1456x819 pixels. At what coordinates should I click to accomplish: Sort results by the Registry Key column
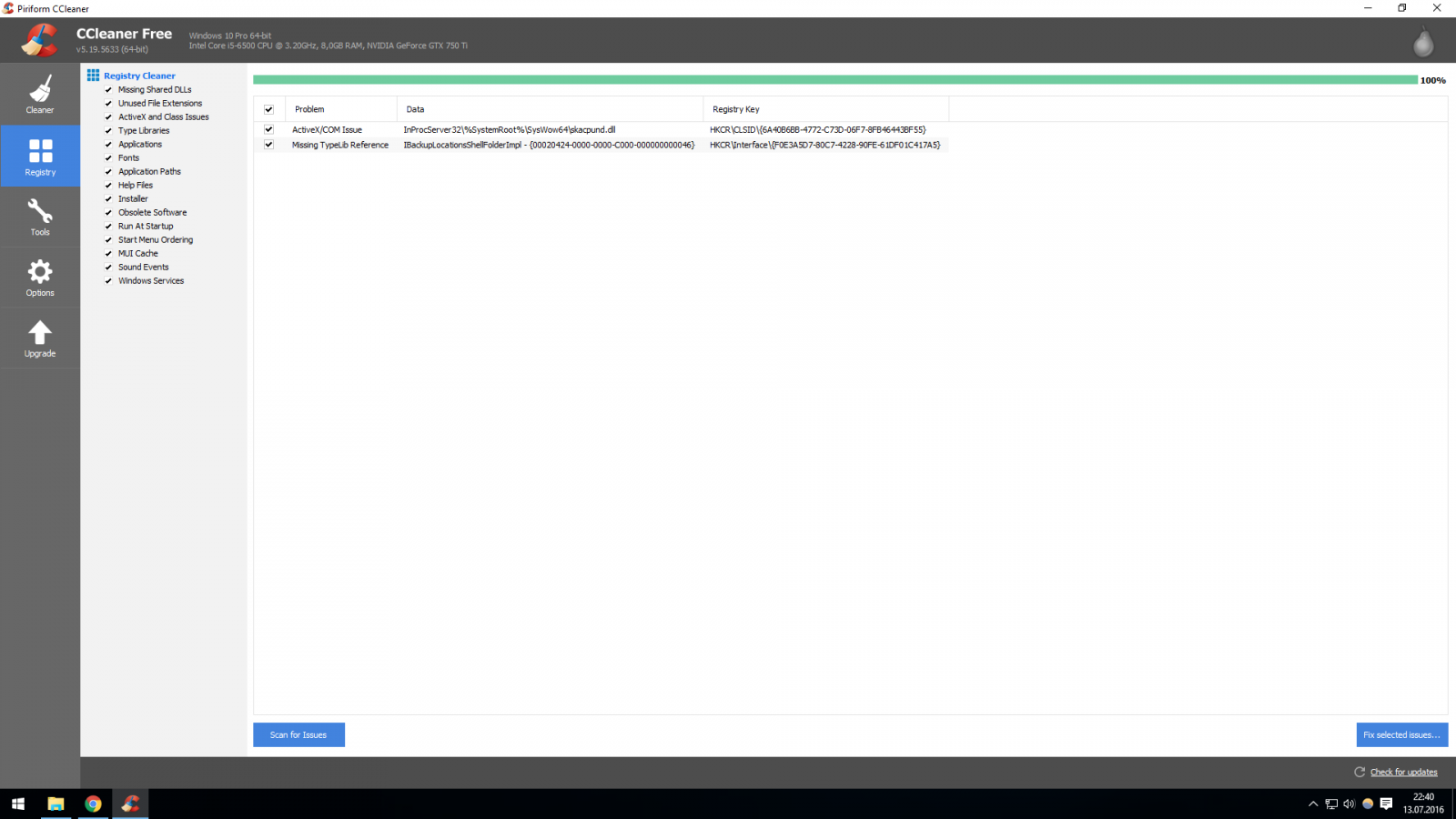[826, 109]
